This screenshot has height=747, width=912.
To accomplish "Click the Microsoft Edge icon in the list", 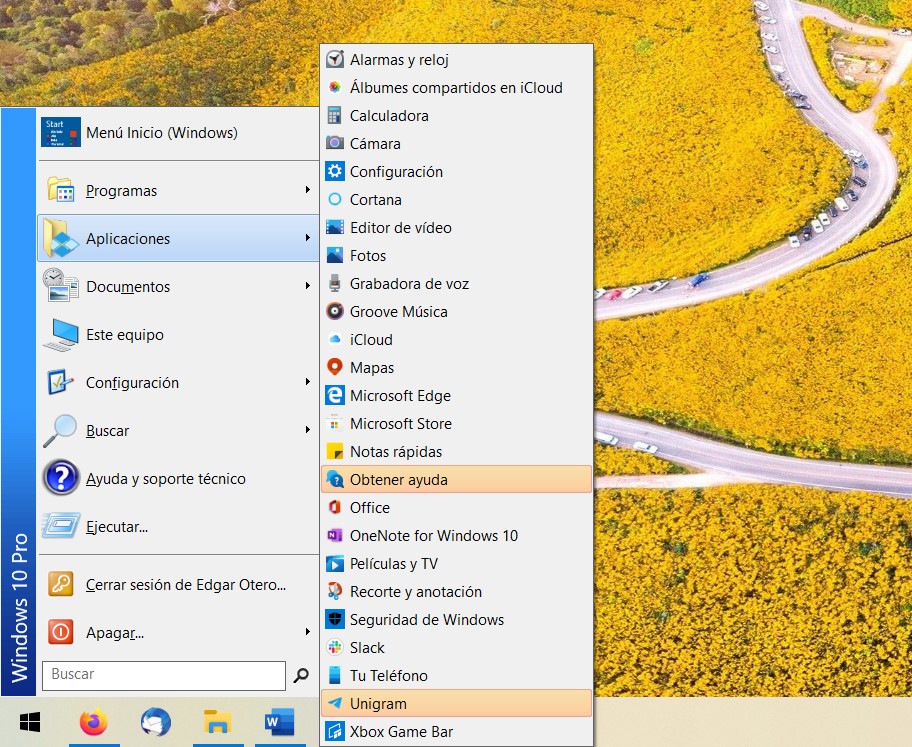I will [335, 396].
